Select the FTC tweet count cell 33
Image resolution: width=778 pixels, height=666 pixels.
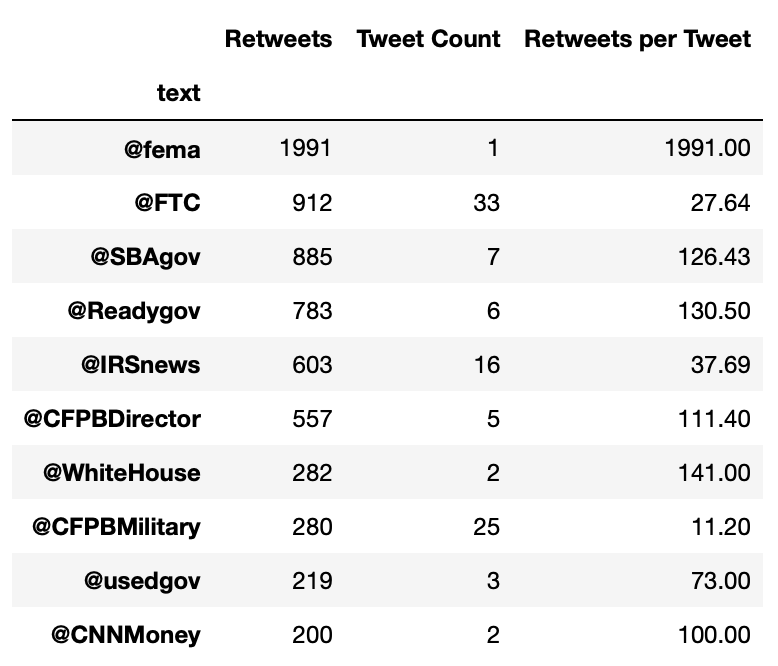[486, 203]
